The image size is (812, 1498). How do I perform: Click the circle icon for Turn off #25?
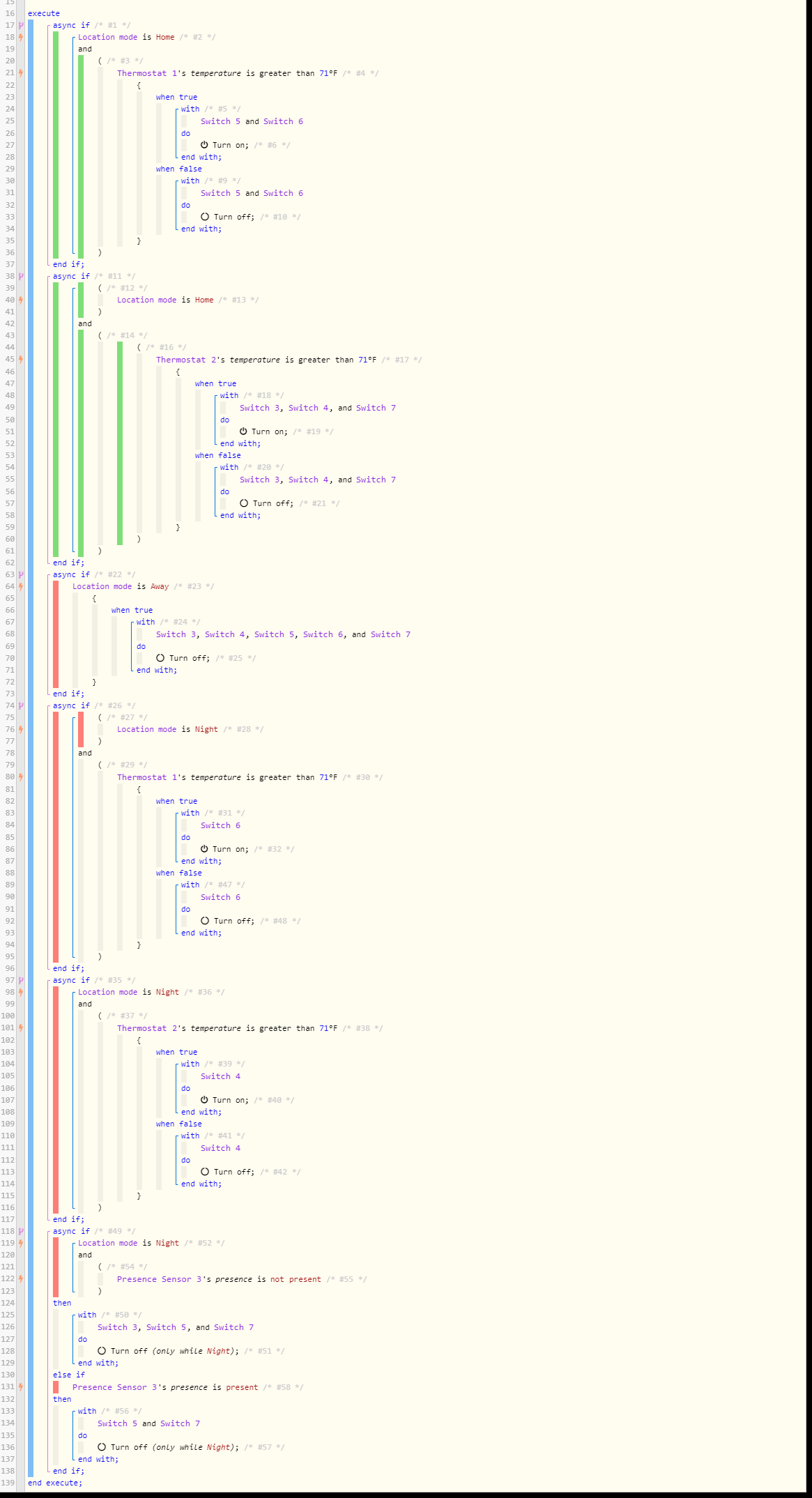click(x=160, y=658)
